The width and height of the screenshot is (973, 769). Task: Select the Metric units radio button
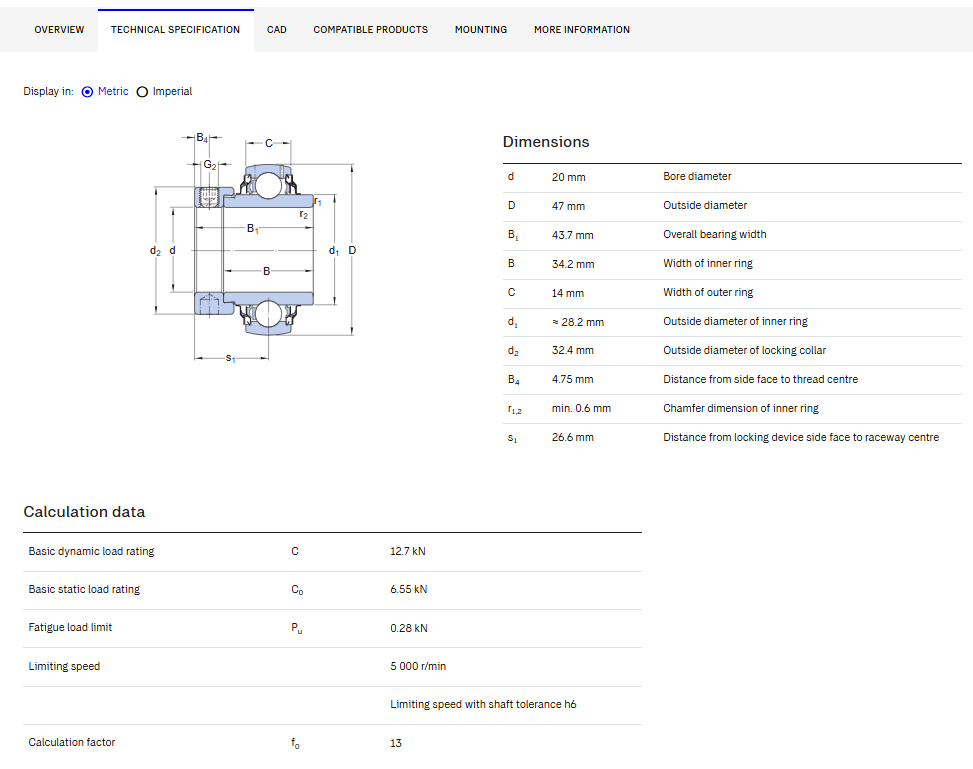coord(87,92)
